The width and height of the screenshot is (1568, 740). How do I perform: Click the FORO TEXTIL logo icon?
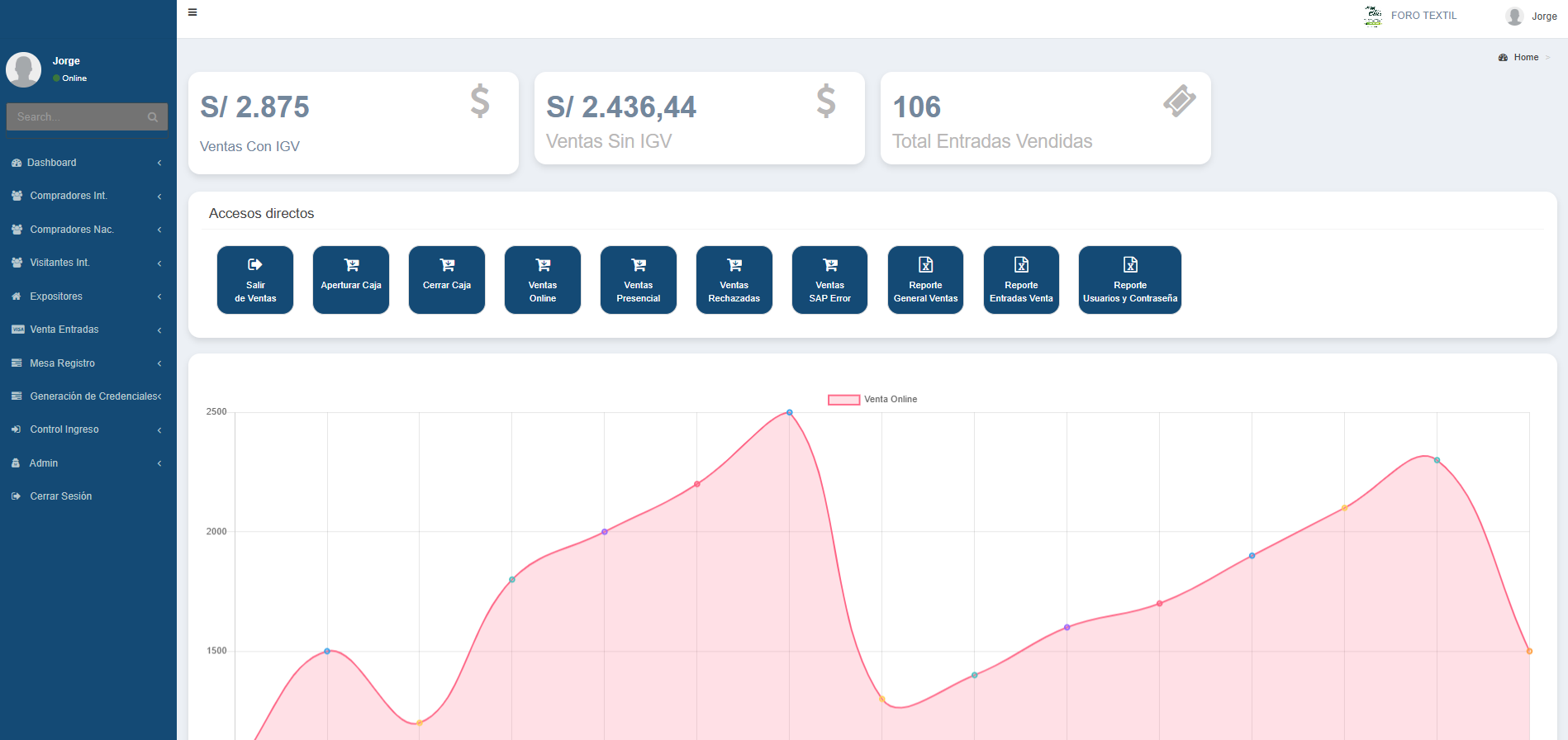[x=1373, y=16]
